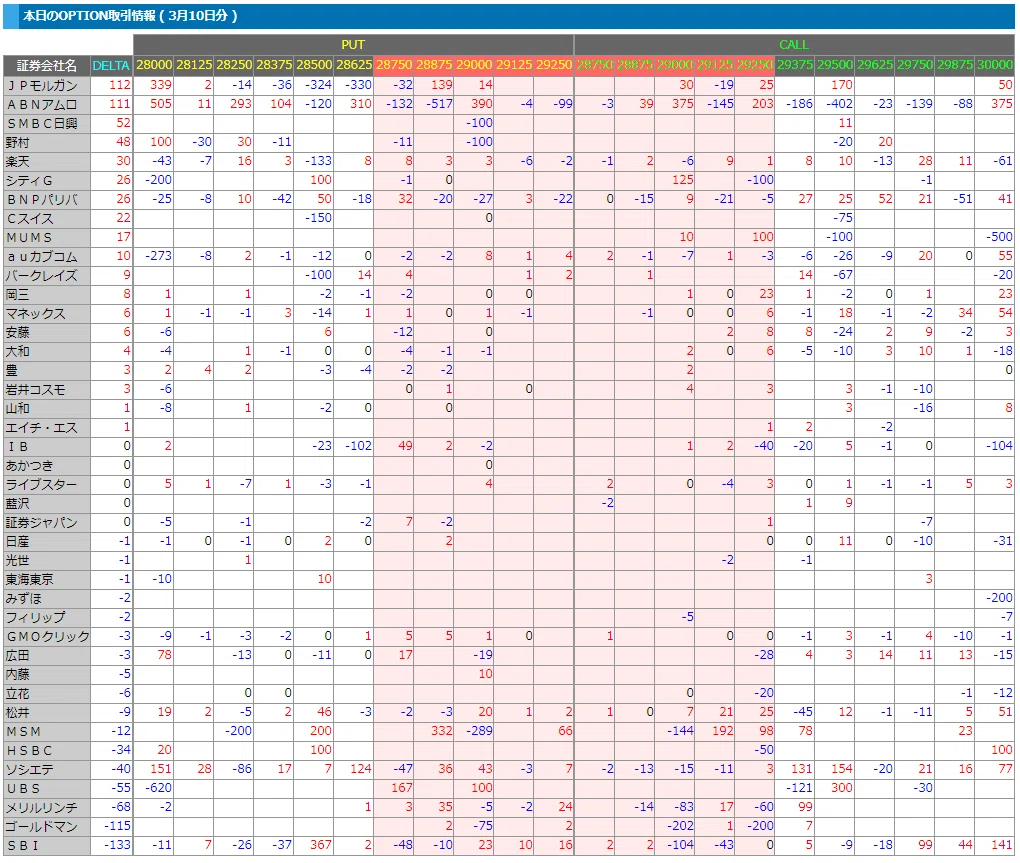Click UBS PUT 28000 value -620
Image resolution: width=1020 pixels, height=863 pixels.
tap(158, 788)
